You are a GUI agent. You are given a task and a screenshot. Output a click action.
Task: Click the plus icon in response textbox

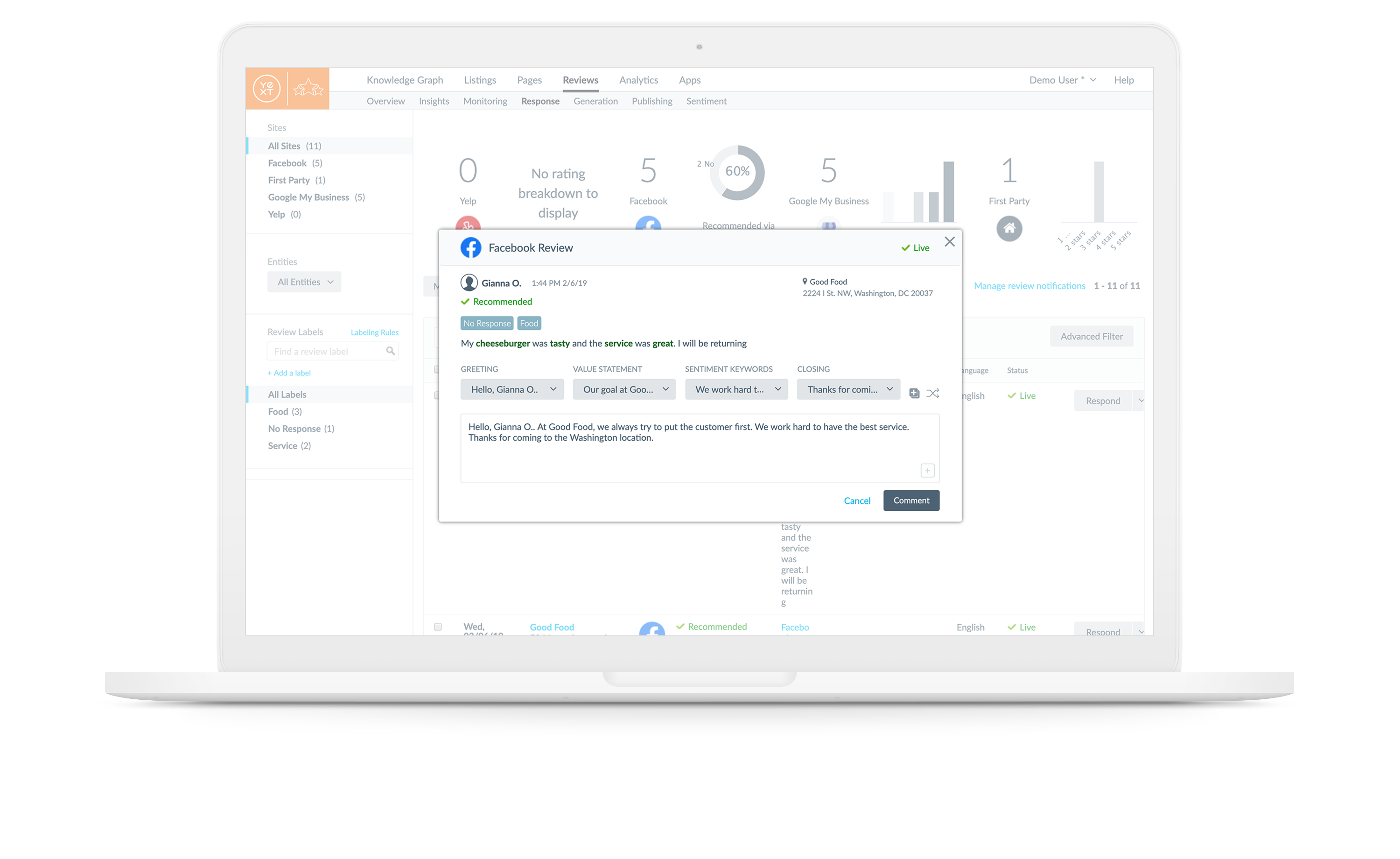tap(927, 470)
